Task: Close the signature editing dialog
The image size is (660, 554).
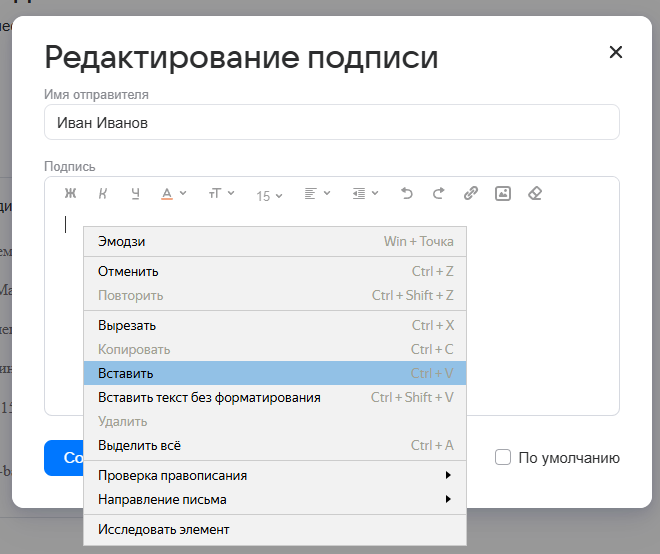Action: click(616, 53)
